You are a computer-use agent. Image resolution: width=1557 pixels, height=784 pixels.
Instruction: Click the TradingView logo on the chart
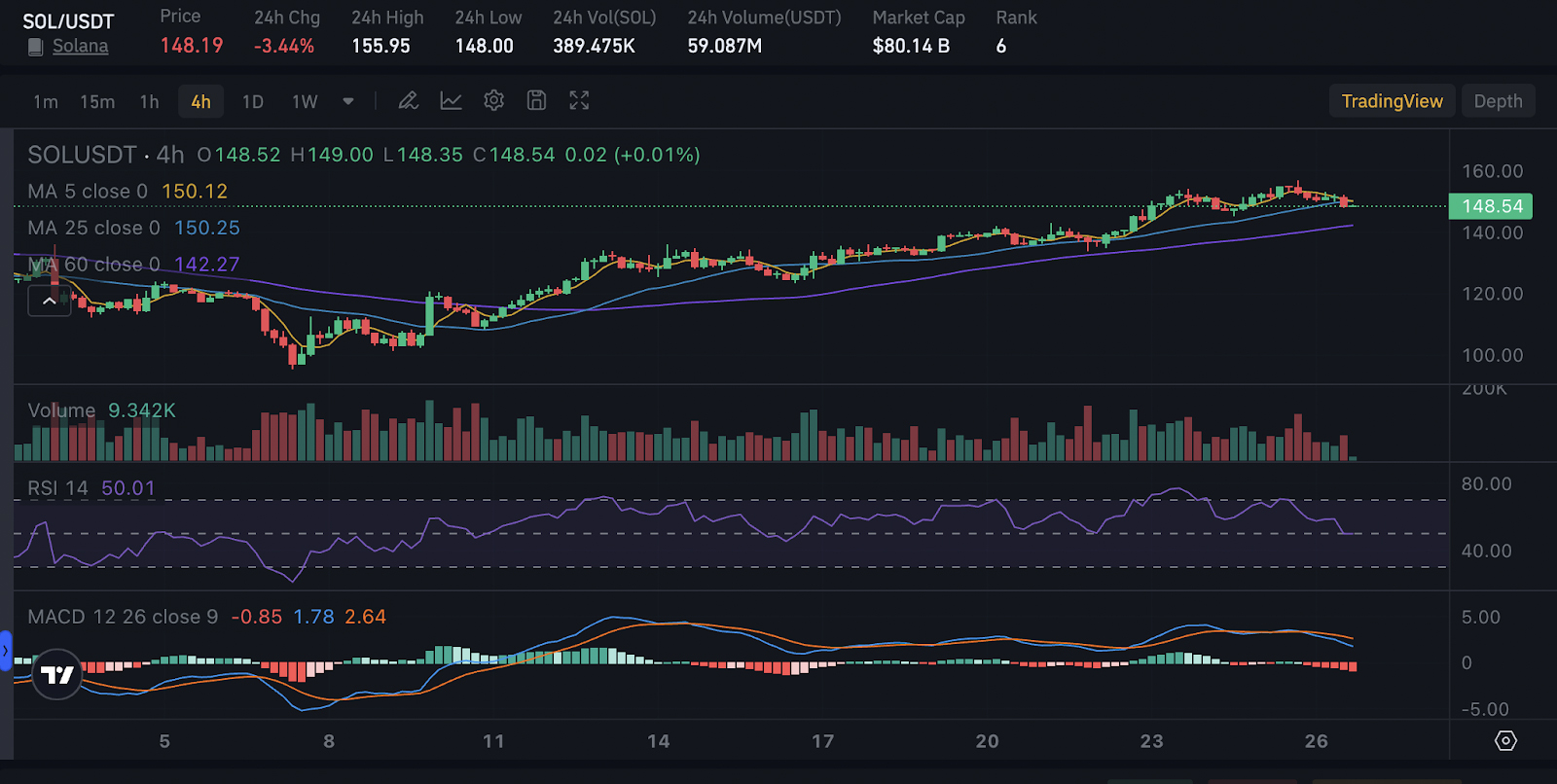coord(56,674)
